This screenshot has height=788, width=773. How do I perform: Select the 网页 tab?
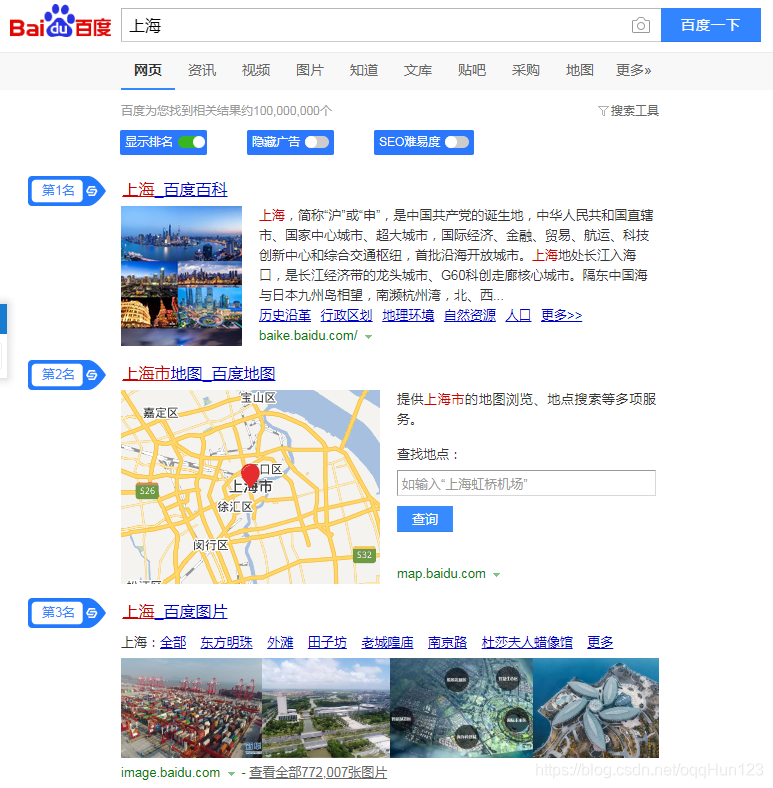point(148,70)
